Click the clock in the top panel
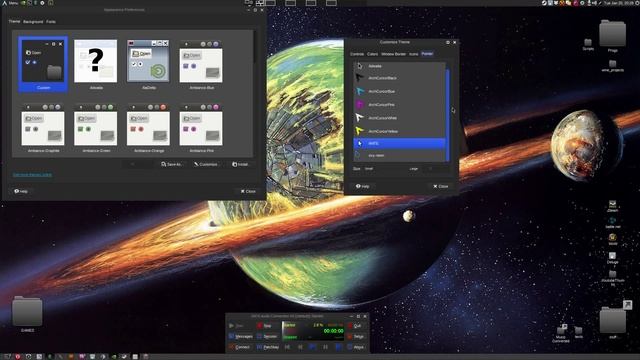Viewport: 640px width, 360px height. [620, 3]
